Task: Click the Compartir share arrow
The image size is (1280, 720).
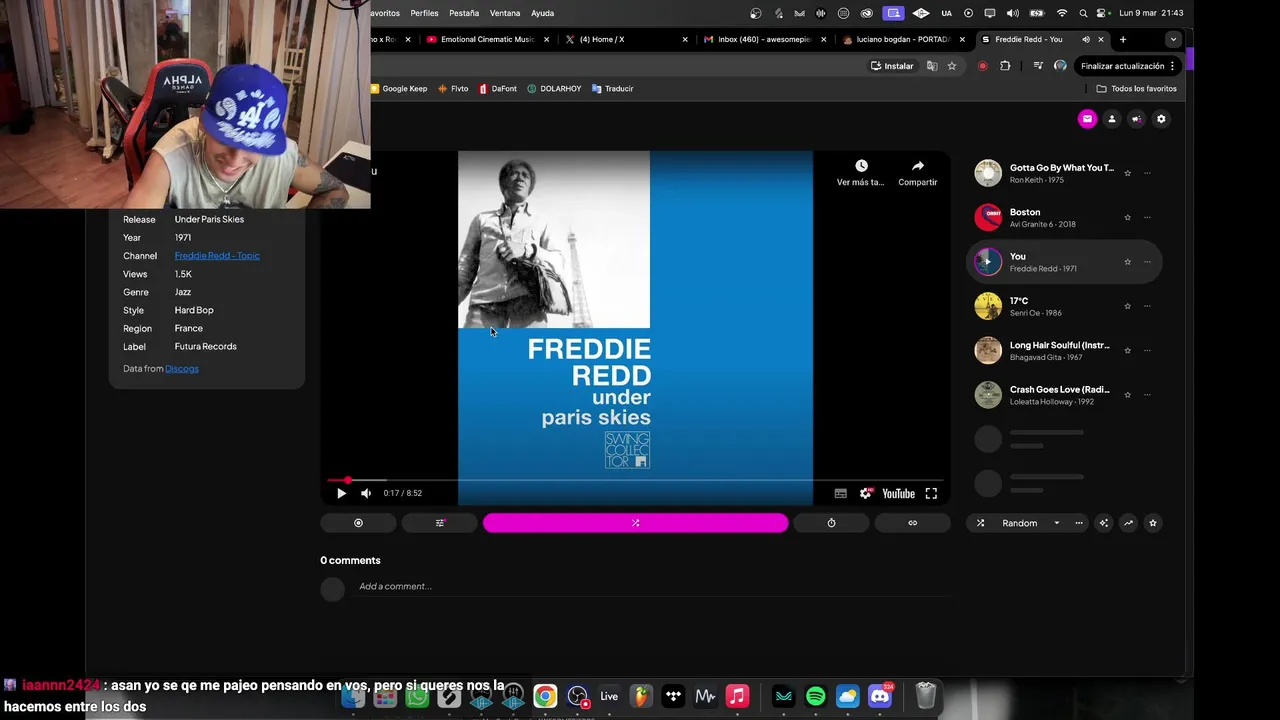Action: coord(917,166)
